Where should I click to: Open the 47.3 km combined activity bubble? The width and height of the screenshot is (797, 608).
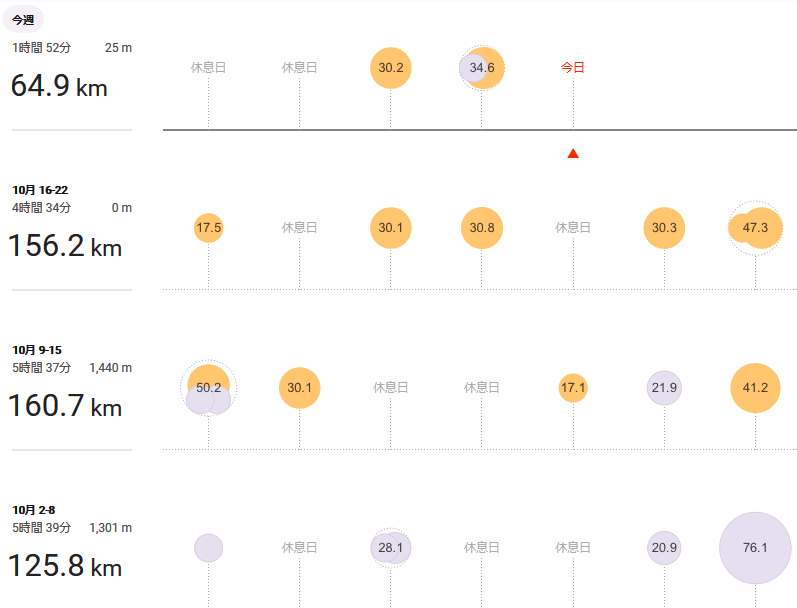755,228
